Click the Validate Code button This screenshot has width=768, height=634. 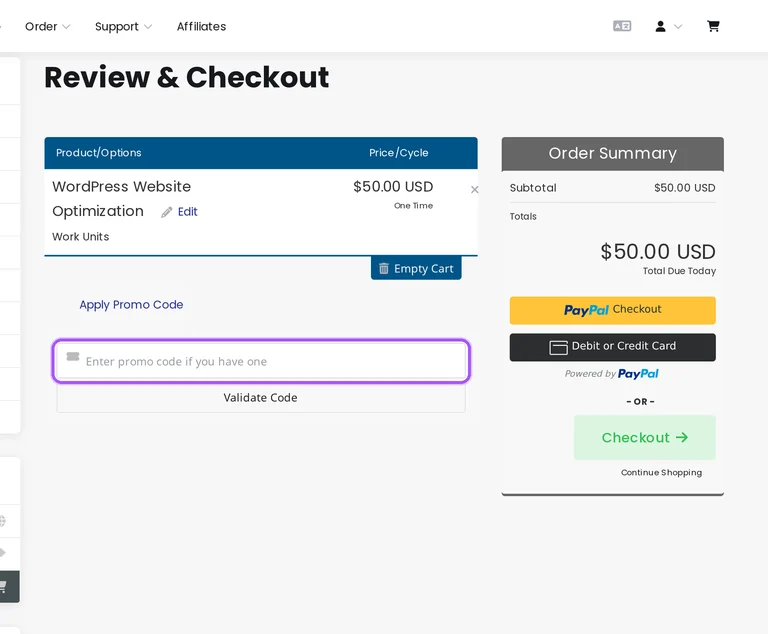pyautogui.click(x=261, y=397)
